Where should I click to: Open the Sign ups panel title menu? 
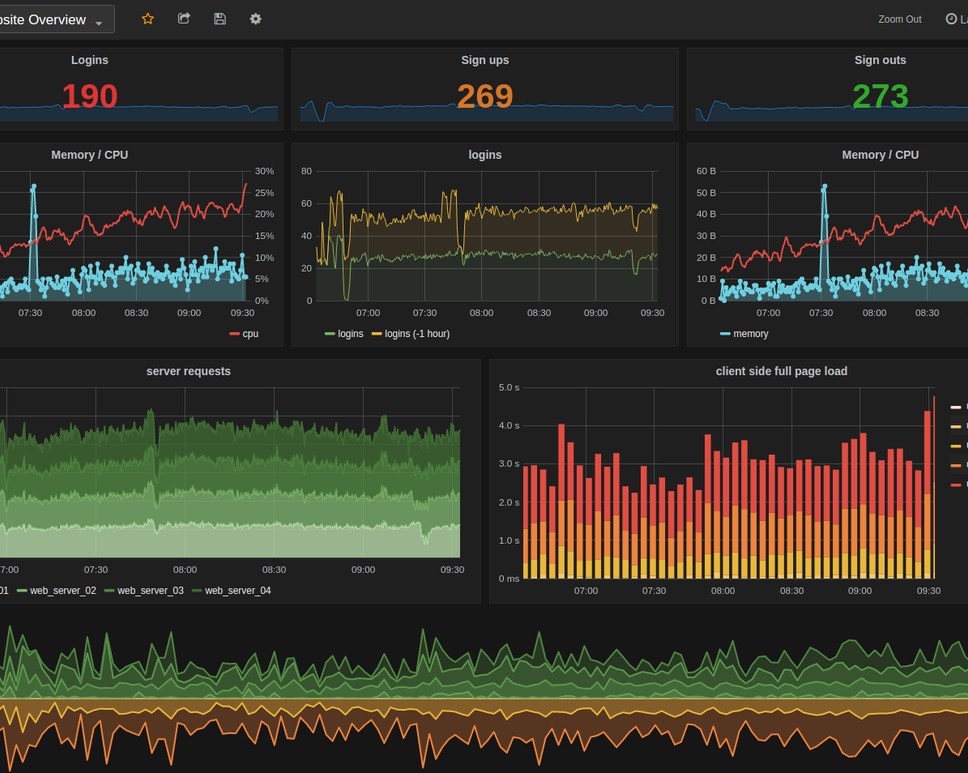485,60
